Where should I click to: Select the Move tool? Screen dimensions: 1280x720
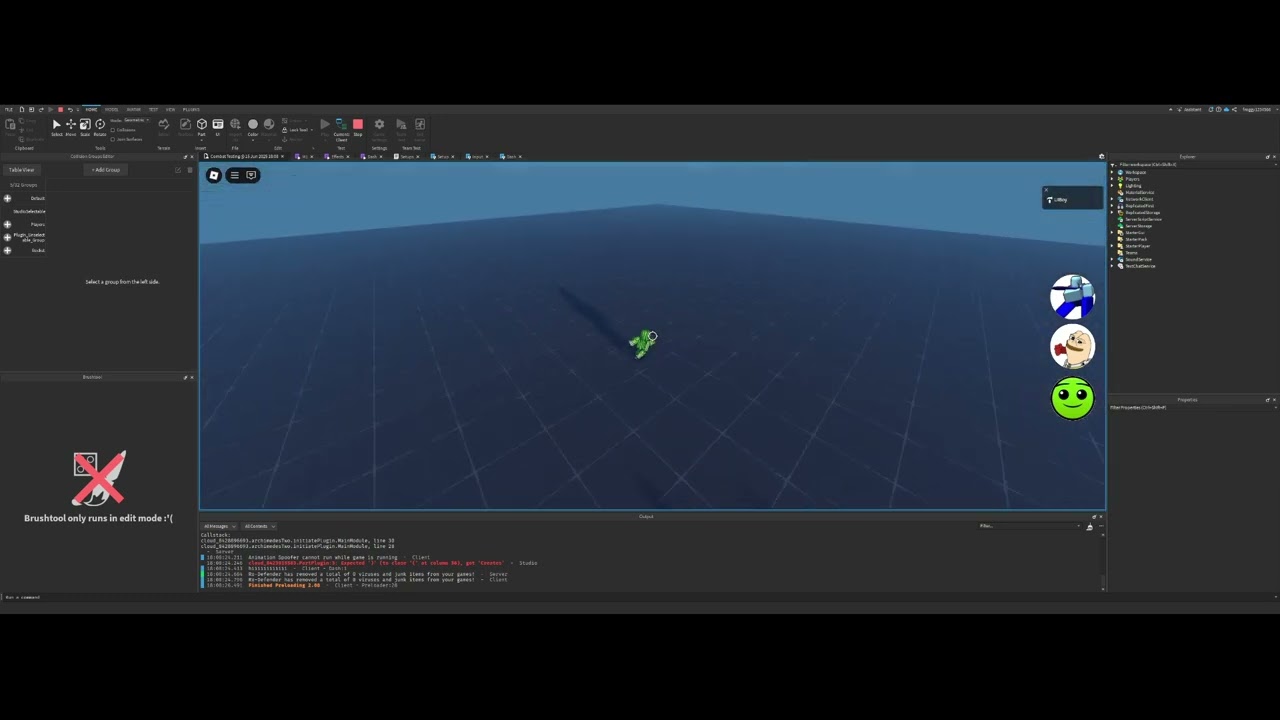coord(70,126)
